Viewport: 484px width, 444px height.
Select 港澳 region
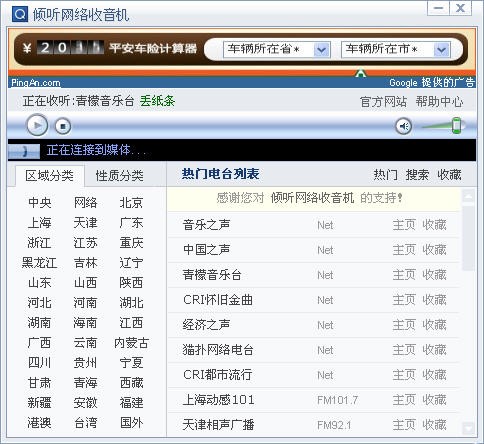point(40,423)
